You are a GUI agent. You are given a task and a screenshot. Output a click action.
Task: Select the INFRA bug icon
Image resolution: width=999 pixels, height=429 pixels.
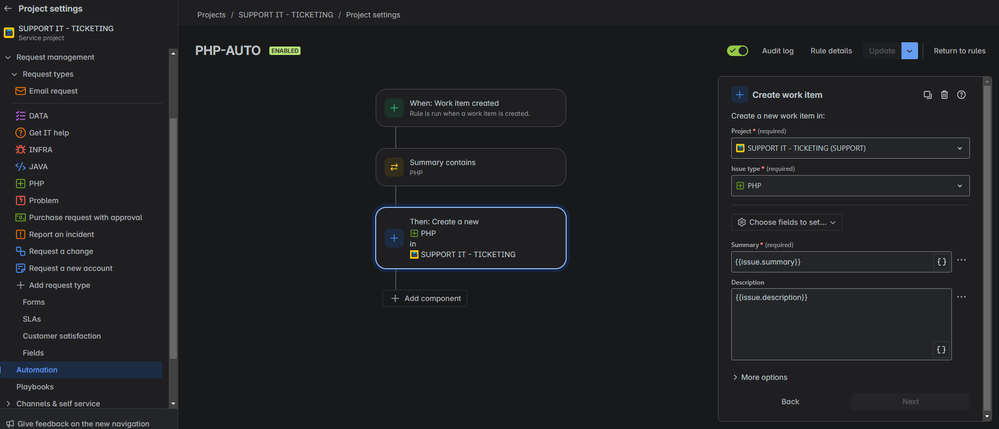click(x=20, y=150)
